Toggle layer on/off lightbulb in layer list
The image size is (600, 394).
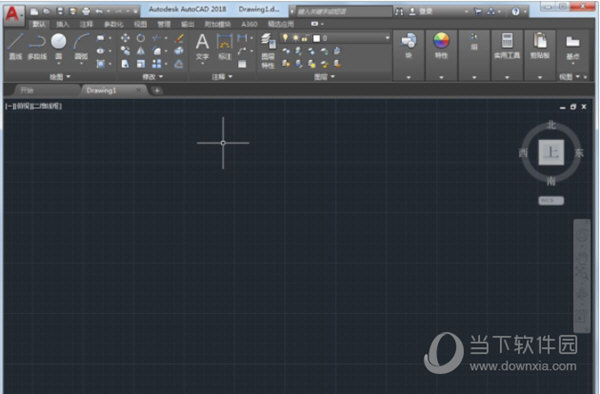point(285,37)
